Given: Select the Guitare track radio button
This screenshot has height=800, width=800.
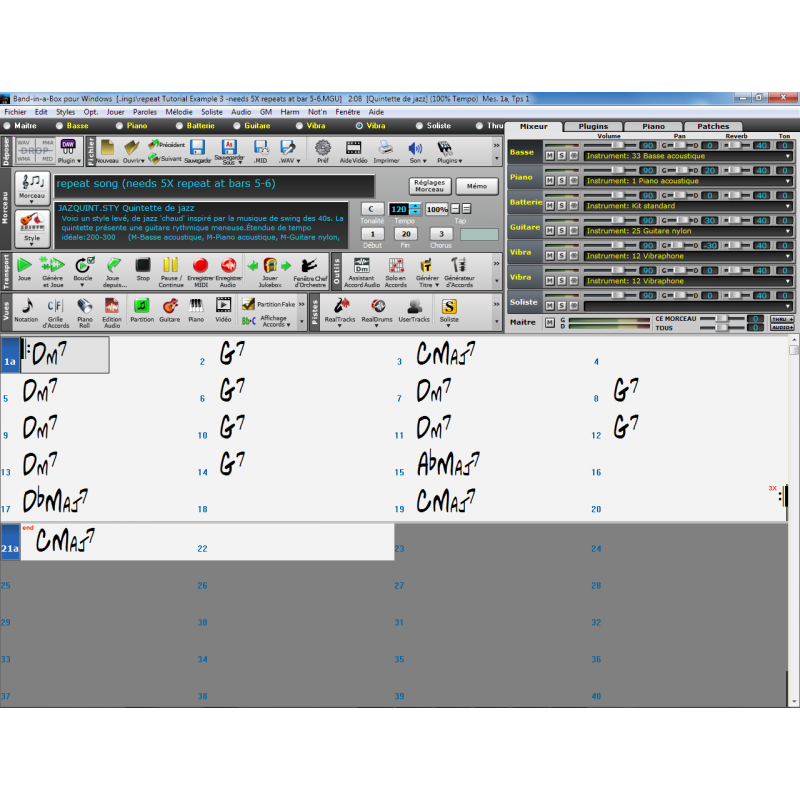Looking at the screenshot, I should [237, 126].
